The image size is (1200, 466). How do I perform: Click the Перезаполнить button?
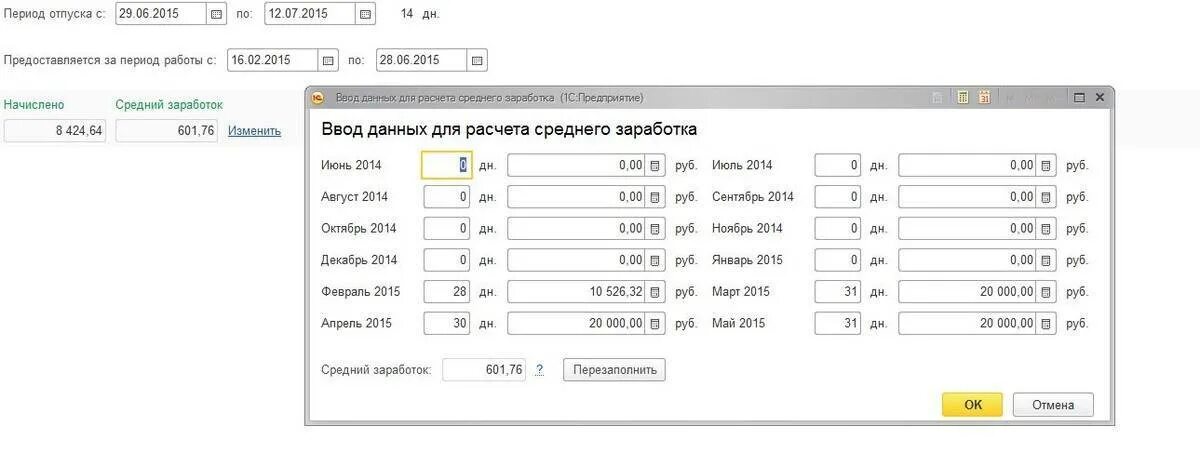pyautogui.click(x=614, y=370)
